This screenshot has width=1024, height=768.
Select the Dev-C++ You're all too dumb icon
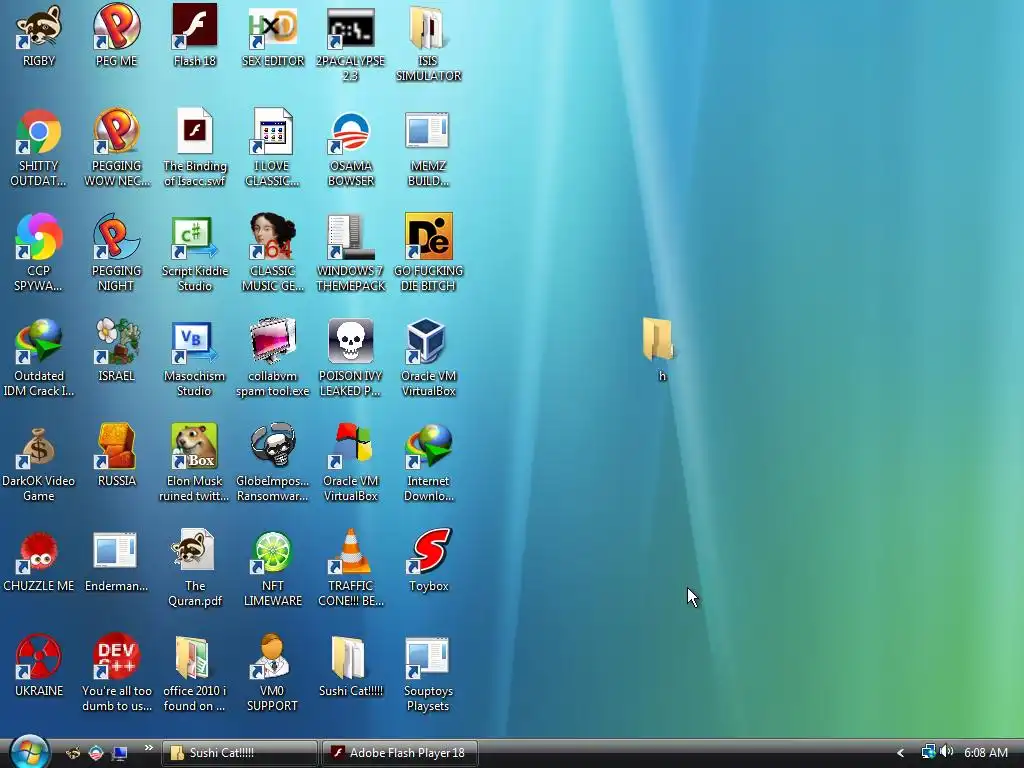tap(116, 656)
